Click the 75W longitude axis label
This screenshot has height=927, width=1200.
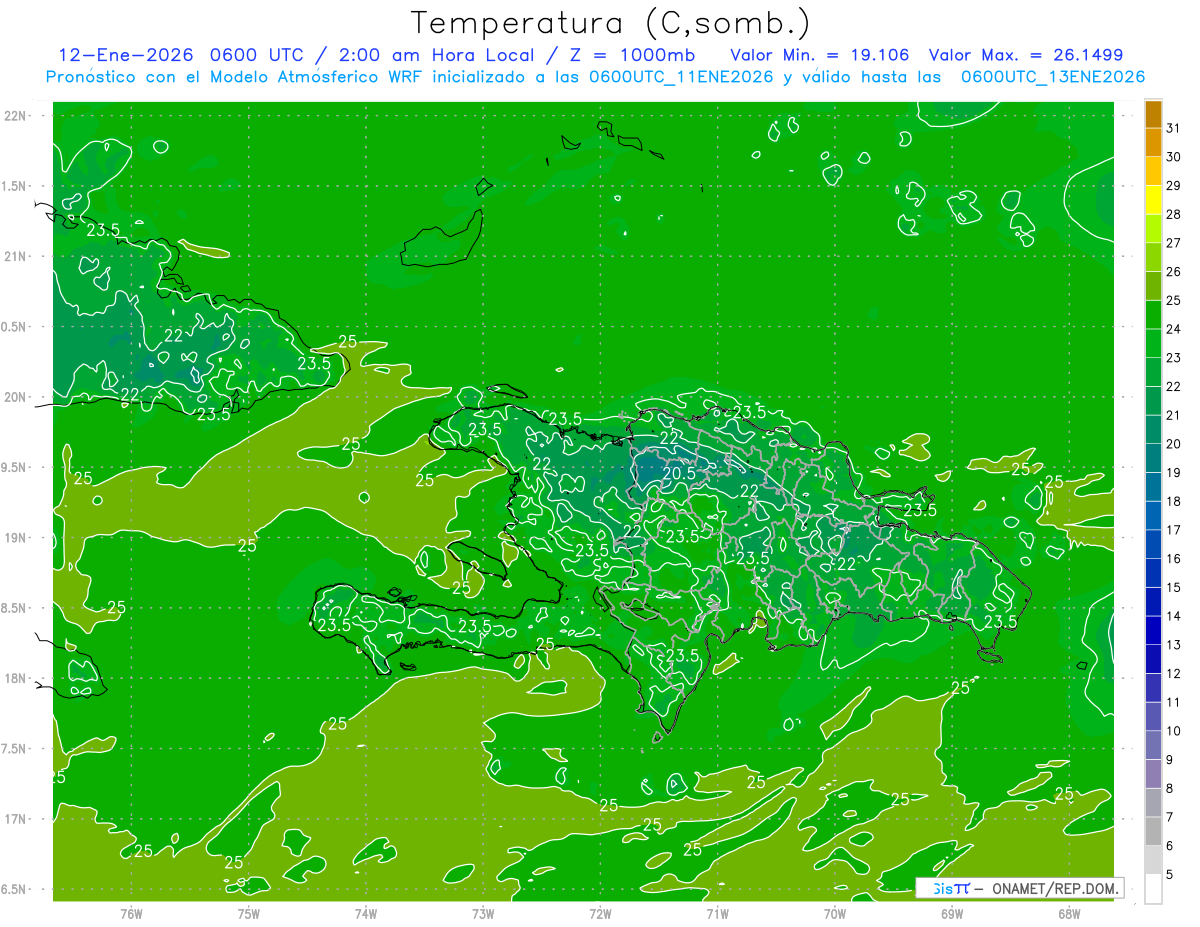249,913
